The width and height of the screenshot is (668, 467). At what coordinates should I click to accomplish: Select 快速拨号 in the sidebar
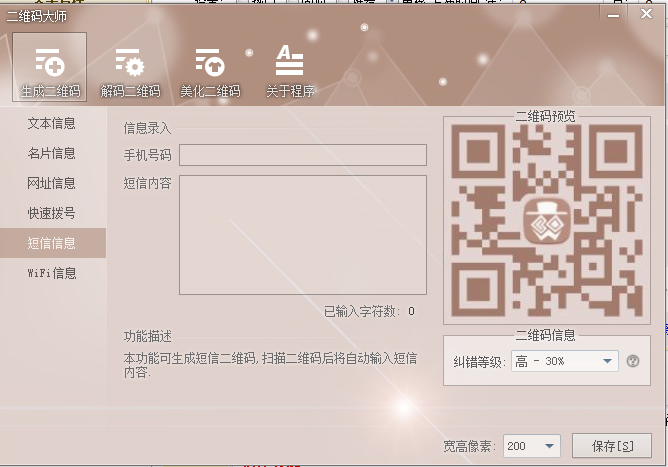52,213
